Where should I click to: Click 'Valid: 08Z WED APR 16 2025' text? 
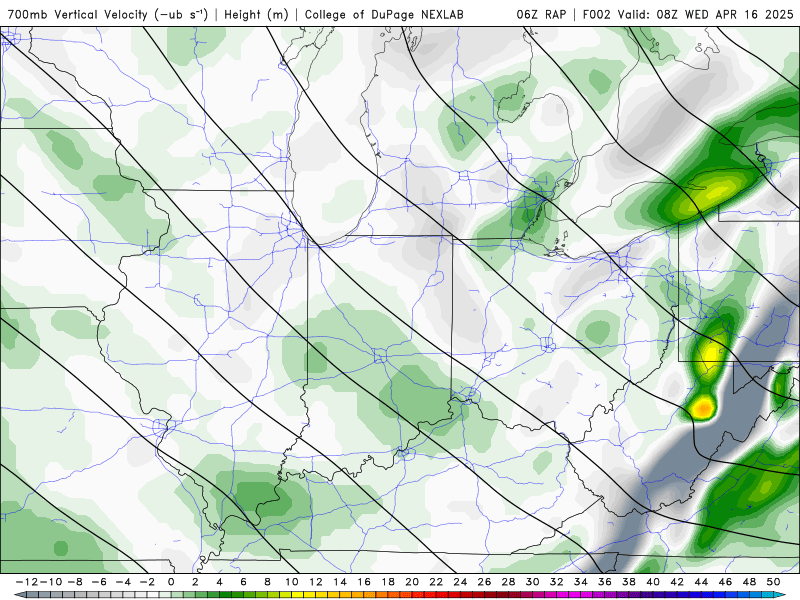click(x=706, y=14)
